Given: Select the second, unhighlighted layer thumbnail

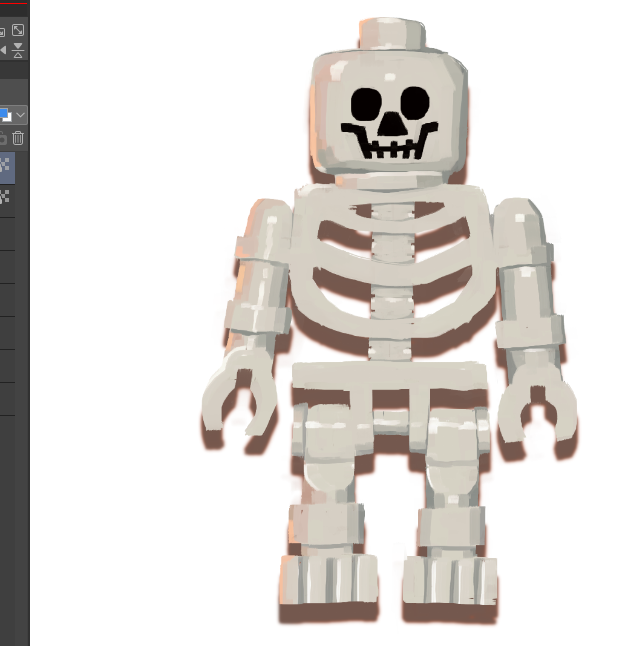Looking at the screenshot, I should 5,197.
